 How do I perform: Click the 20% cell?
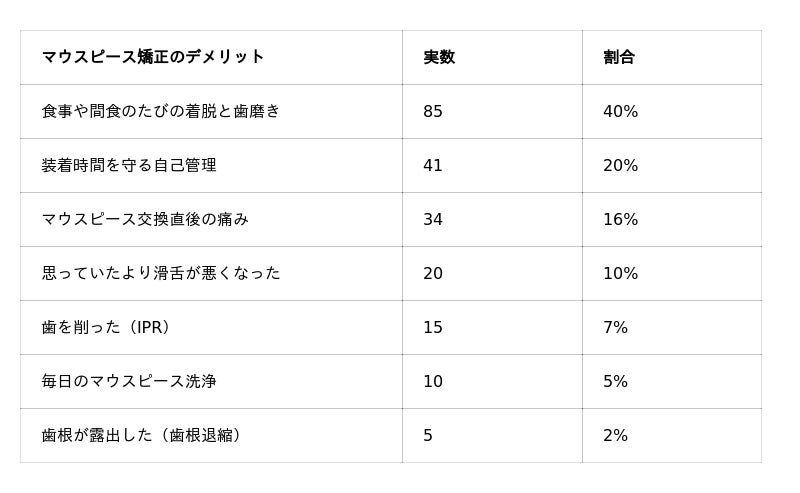pos(620,165)
